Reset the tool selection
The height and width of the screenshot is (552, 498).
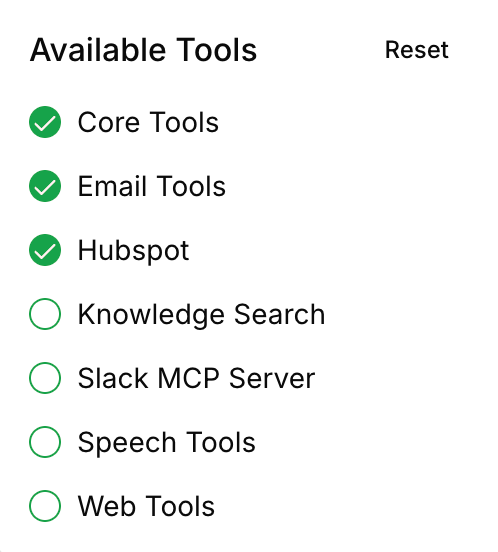(x=417, y=50)
